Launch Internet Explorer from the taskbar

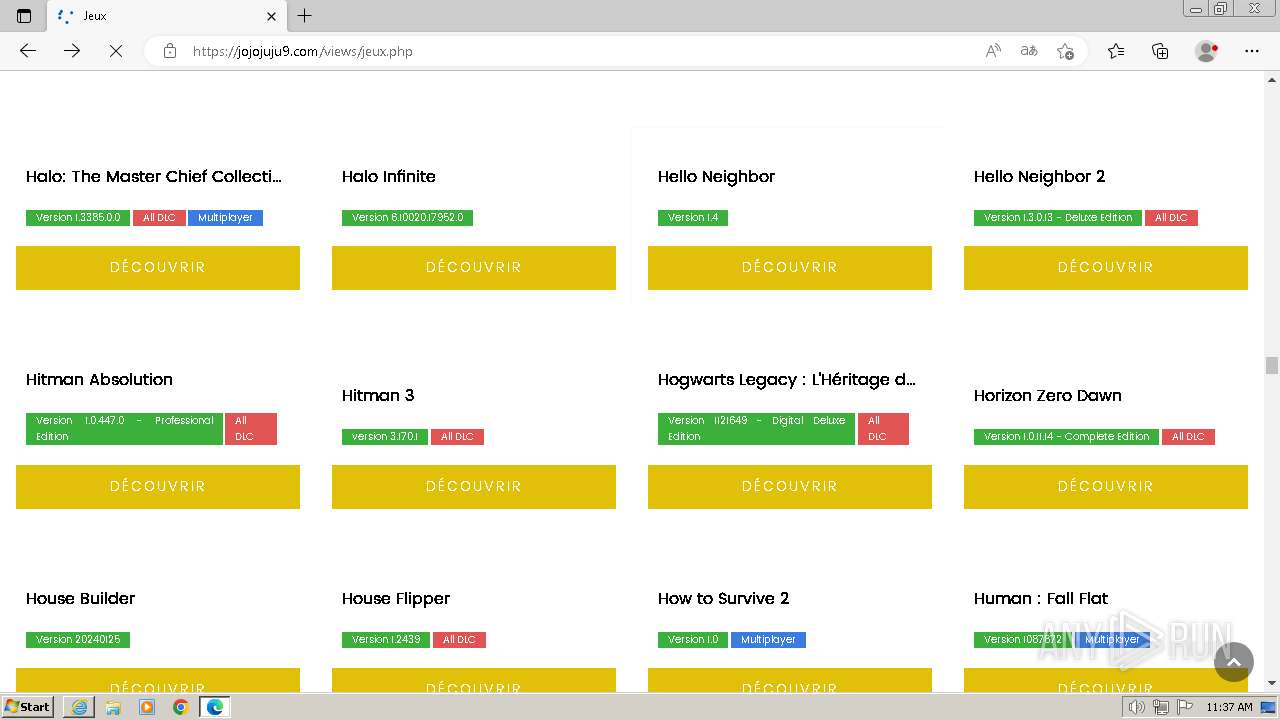[79, 707]
